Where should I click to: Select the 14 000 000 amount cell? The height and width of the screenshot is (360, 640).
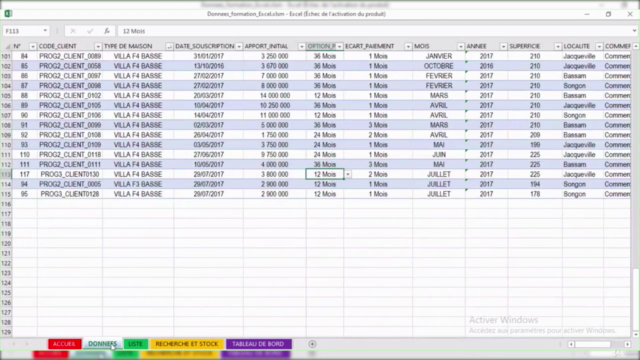tap(275, 96)
